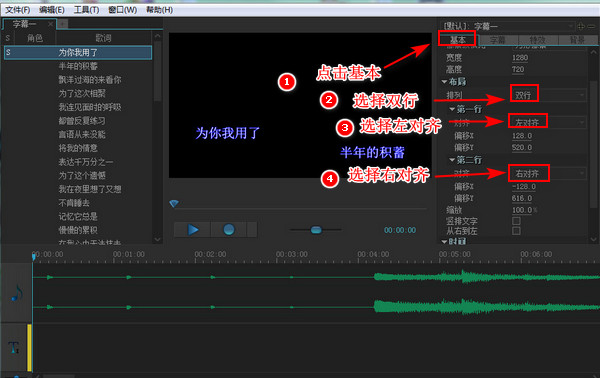
Task: Open the 文件(F) menu
Action: (x=18, y=10)
